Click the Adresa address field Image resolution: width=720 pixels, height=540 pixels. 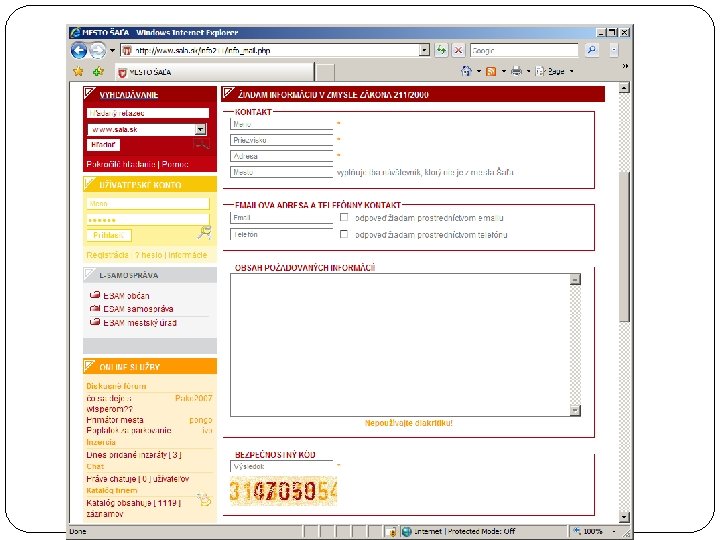point(281,156)
